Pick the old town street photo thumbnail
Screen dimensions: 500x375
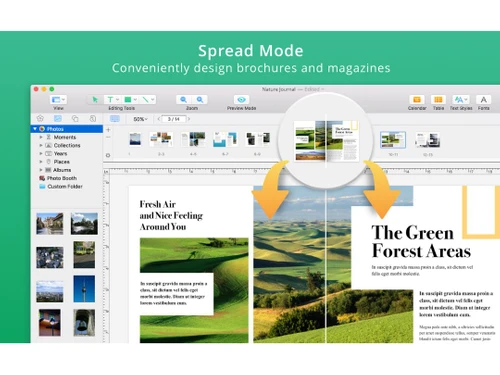tap(50, 224)
